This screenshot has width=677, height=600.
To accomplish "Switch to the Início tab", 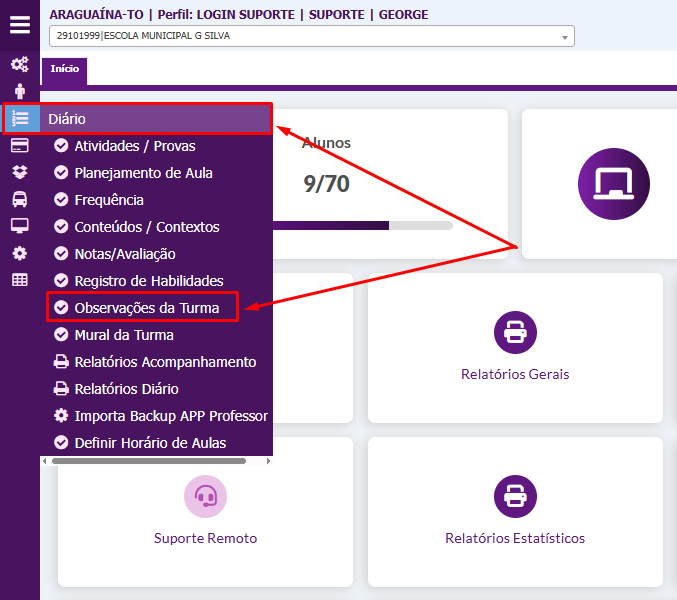I will (65, 70).
